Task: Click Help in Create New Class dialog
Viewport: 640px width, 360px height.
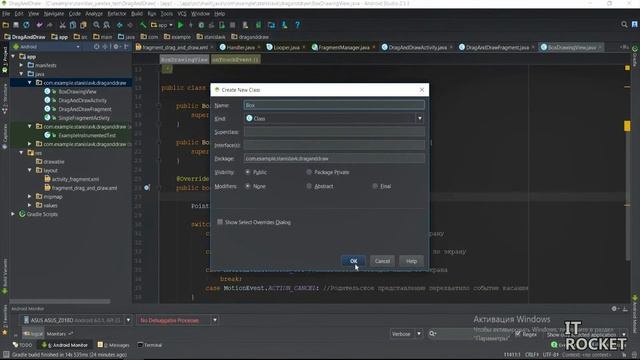Action: point(411,261)
